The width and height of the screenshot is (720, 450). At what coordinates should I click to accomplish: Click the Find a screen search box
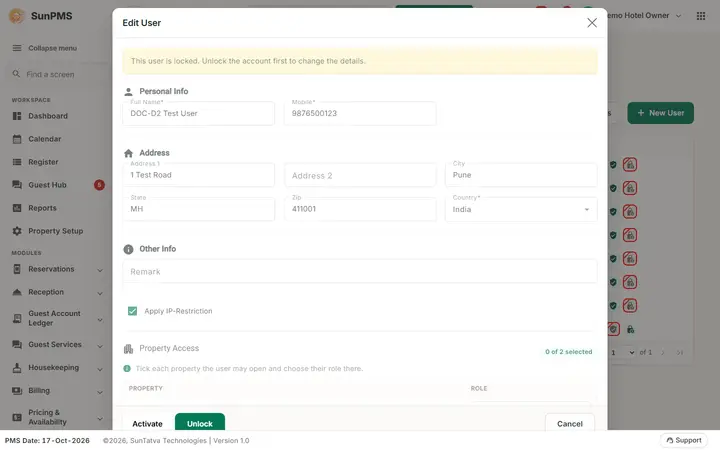point(57,74)
